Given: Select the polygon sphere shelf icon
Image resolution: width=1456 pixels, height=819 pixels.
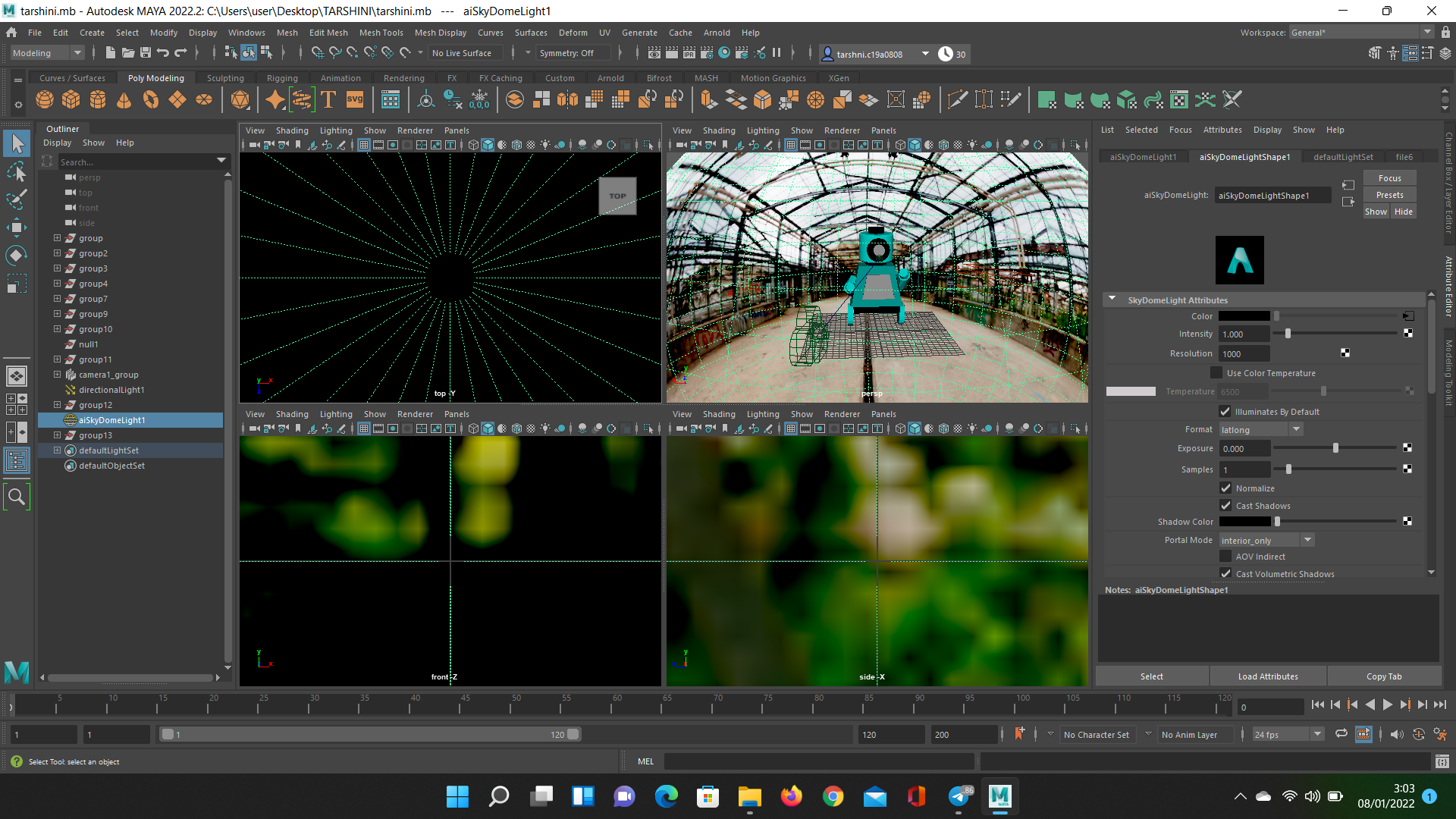Looking at the screenshot, I should (45, 99).
